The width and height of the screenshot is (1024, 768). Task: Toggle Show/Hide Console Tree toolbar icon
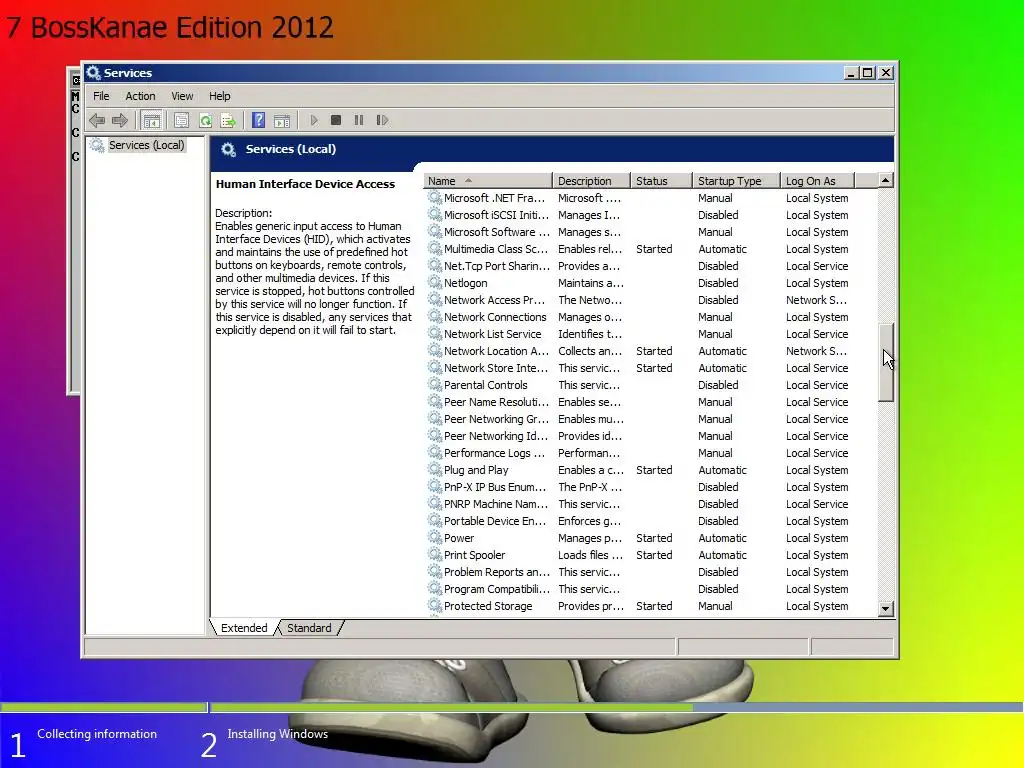pyautogui.click(x=152, y=120)
